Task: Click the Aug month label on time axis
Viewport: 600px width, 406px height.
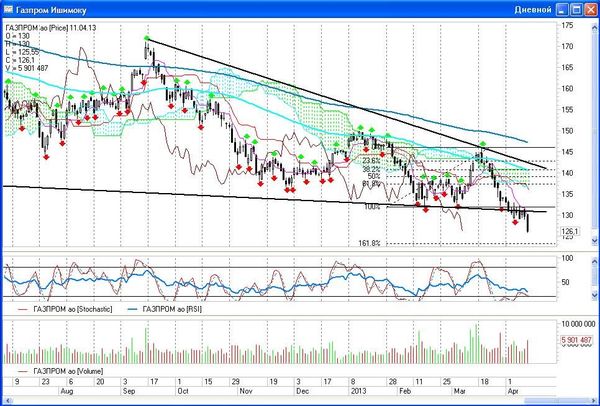Action: tap(66, 391)
